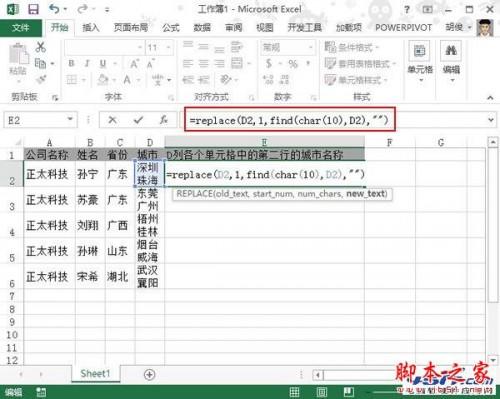Screen dimensions: 500x399
Task: Click the Percent Style icon
Action: (x=293, y=63)
